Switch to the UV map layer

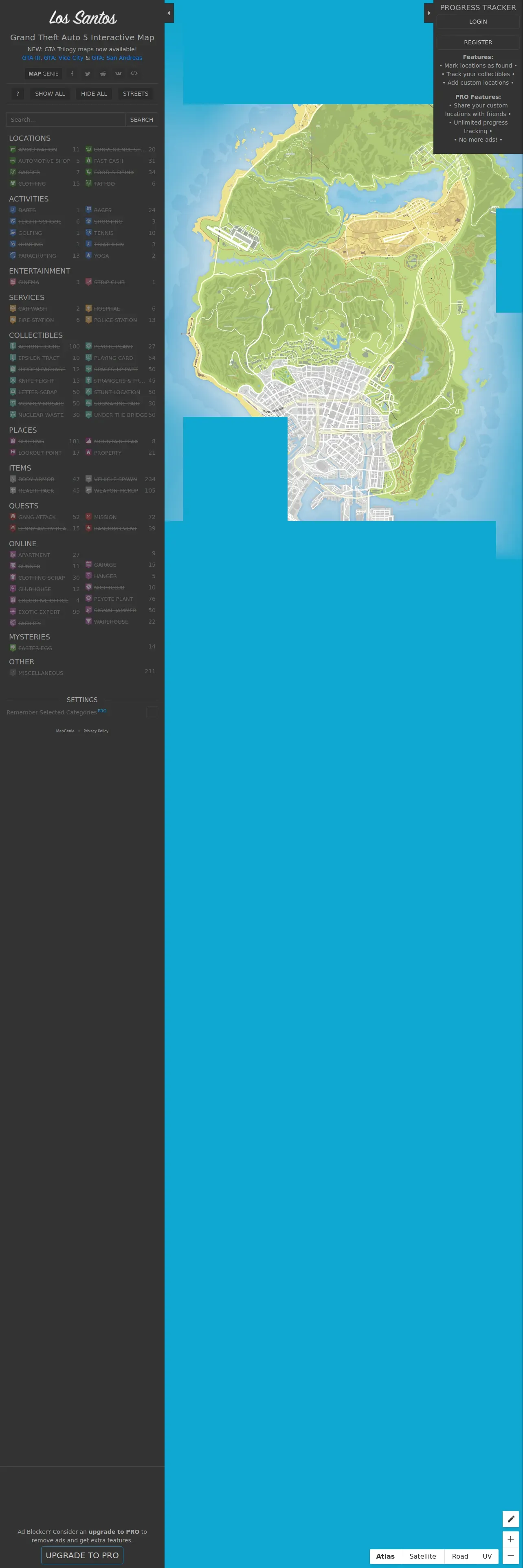coord(487,1556)
